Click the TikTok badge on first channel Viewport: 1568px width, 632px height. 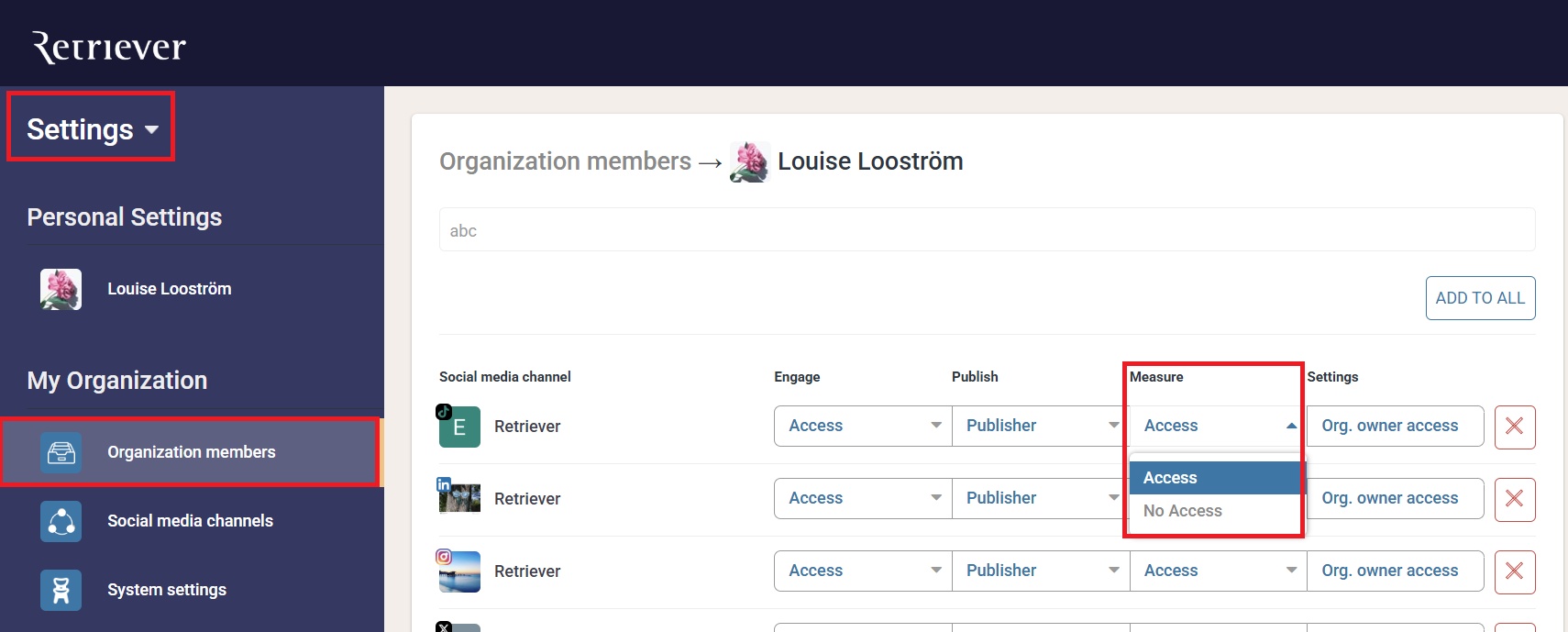click(x=444, y=412)
